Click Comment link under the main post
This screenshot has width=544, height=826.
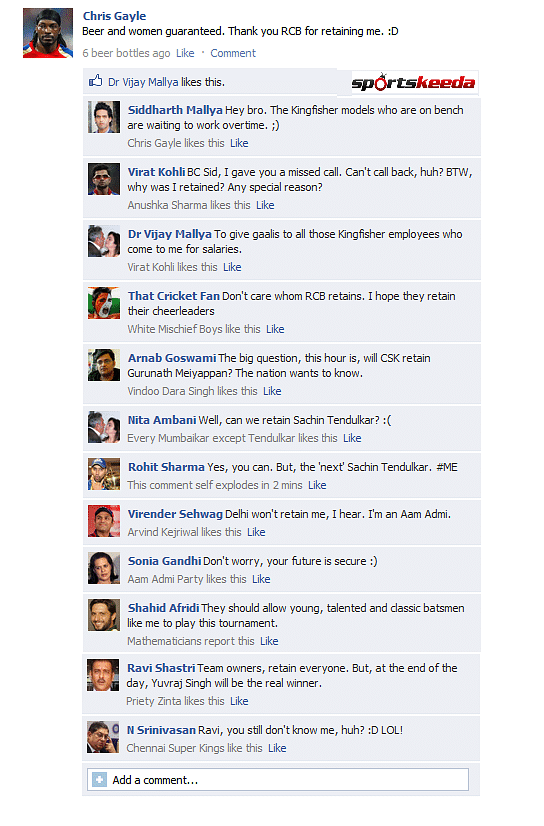pos(233,53)
